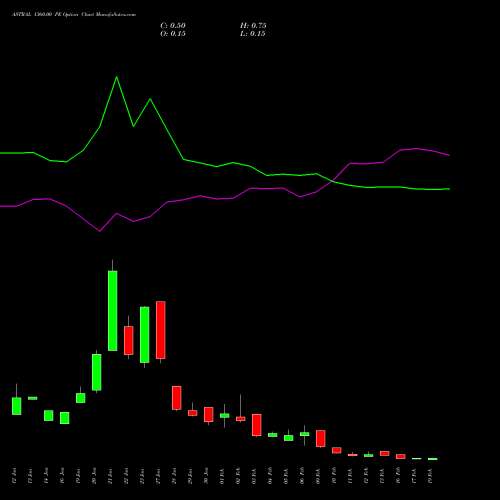Select the tallest green candlestick
This screenshot has width=500, height=500.
[113, 311]
